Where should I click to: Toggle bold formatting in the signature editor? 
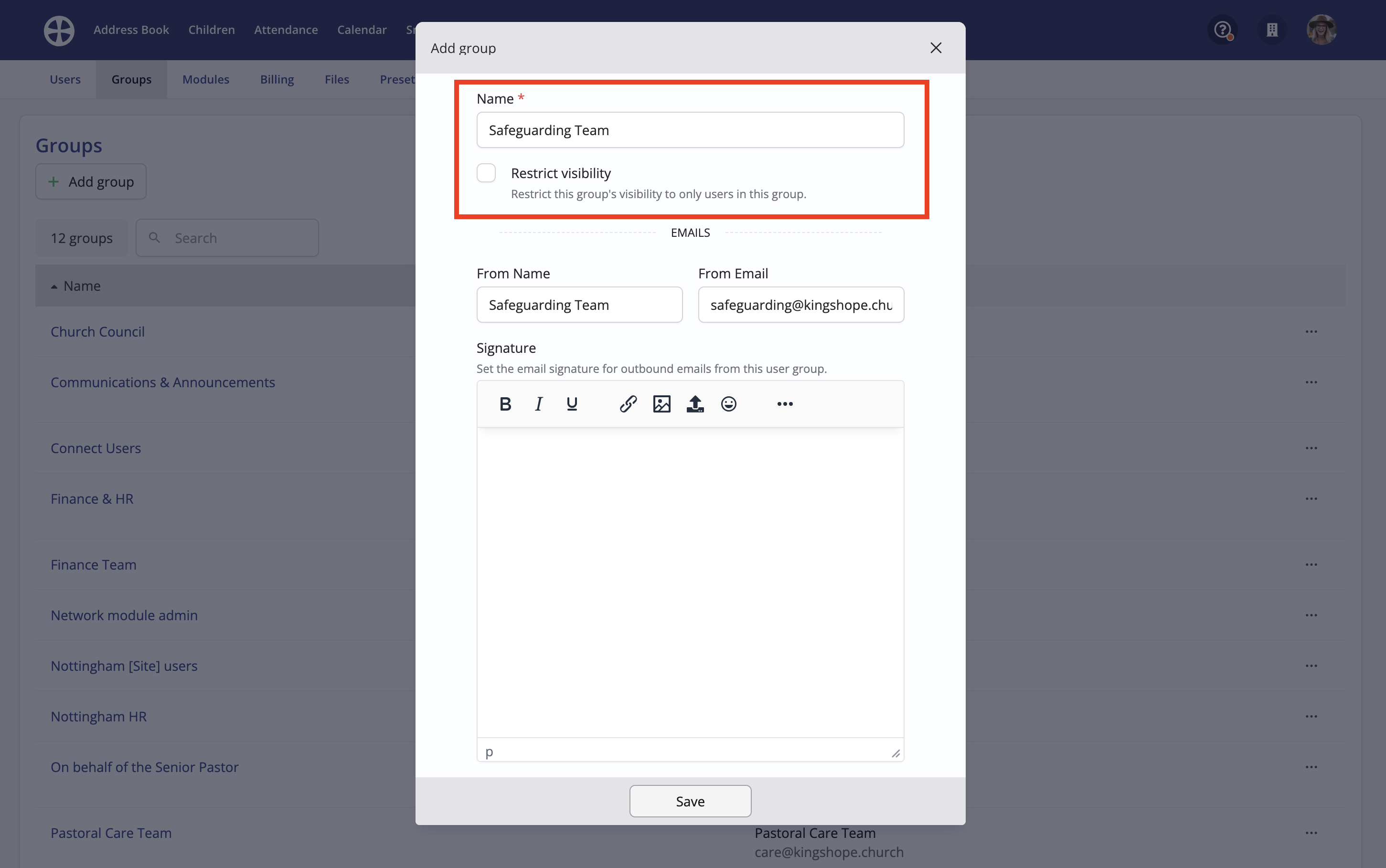click(505, 403)
